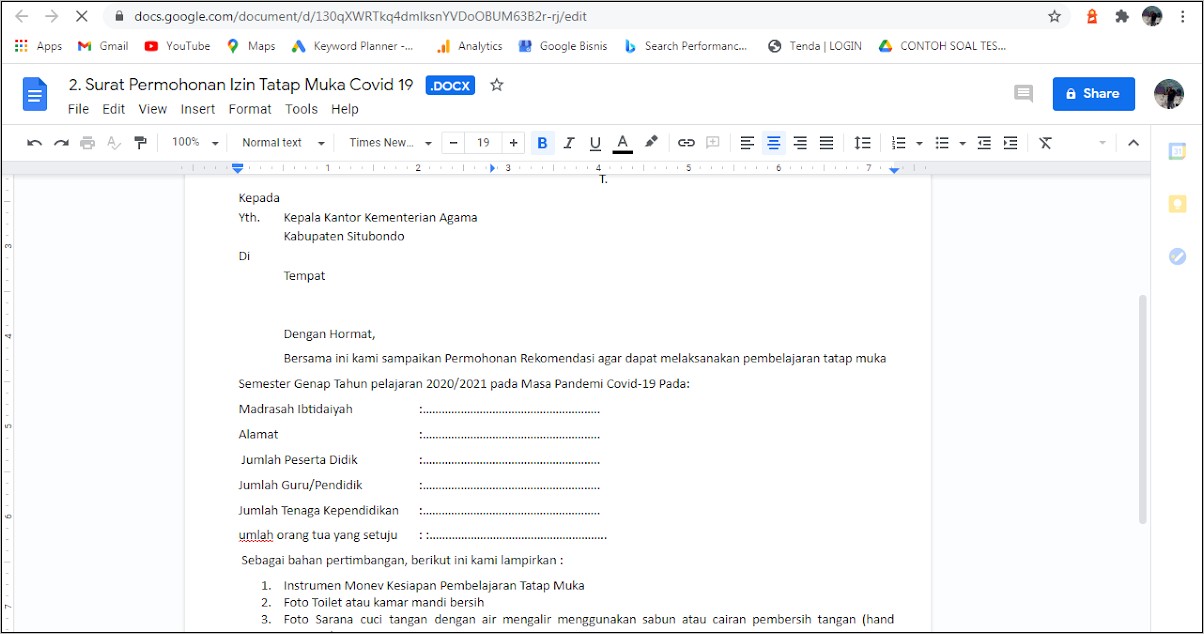1204x634 pixels.
Task: Open the Chrome extensions puzzle menu
Action: pyautogui.click(x=1122, y=17)
